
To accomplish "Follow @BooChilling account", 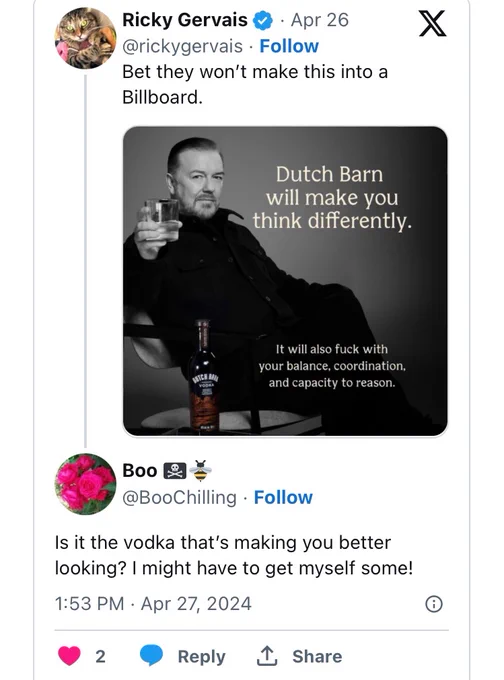I will [x=283, y=497].
